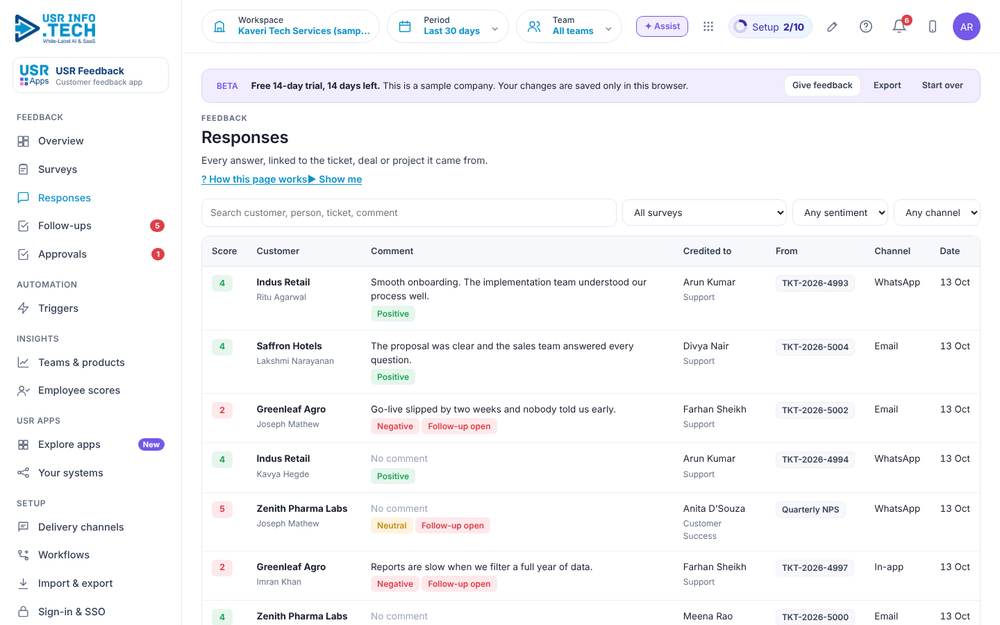
Task: Open the All surveys filter dropdown
Action: (704, 213)
